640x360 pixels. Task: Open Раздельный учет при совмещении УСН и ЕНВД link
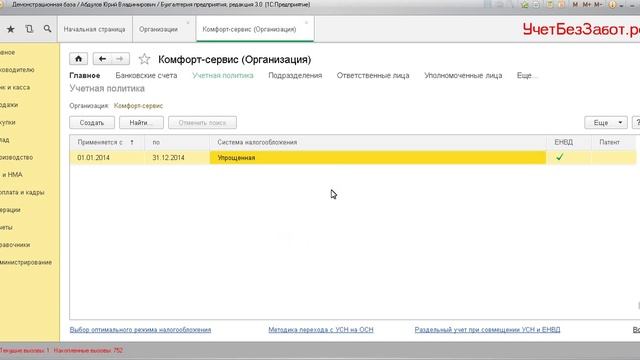(x=487, y=329)
